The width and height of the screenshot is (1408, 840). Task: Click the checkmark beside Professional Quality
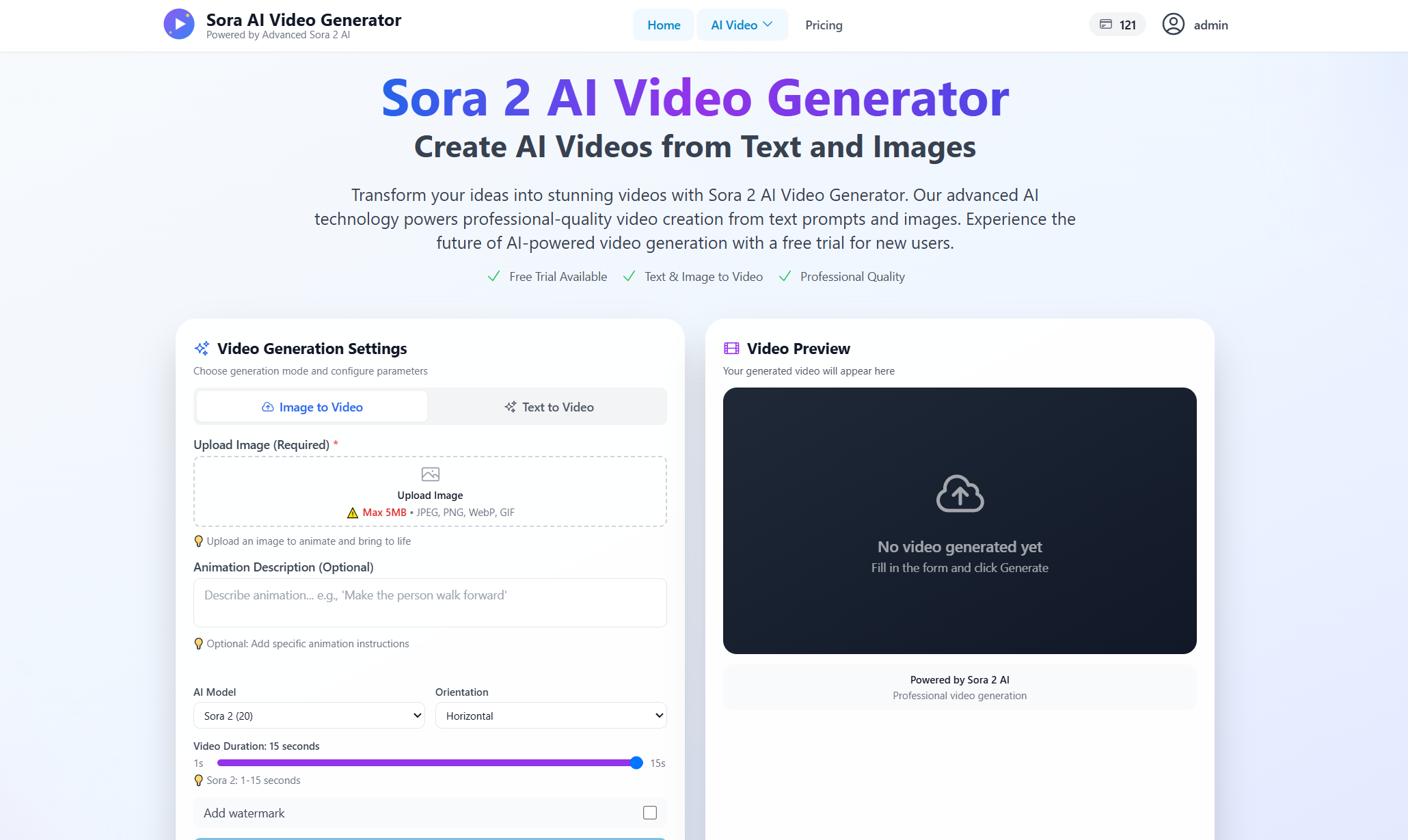point(785,276)
